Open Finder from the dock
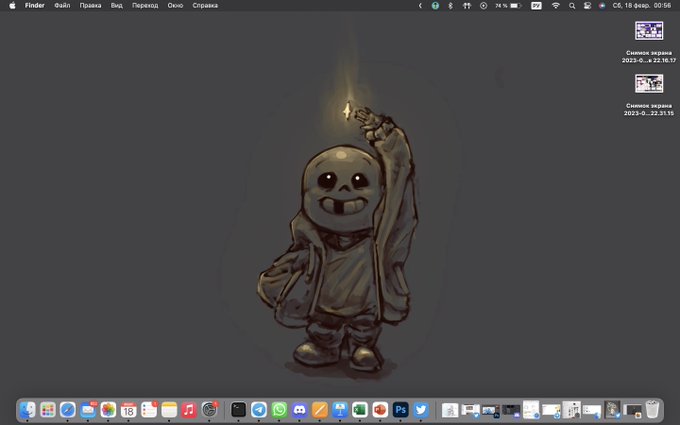The width and height of the screenshot is (680, 425). click(27, 409)
